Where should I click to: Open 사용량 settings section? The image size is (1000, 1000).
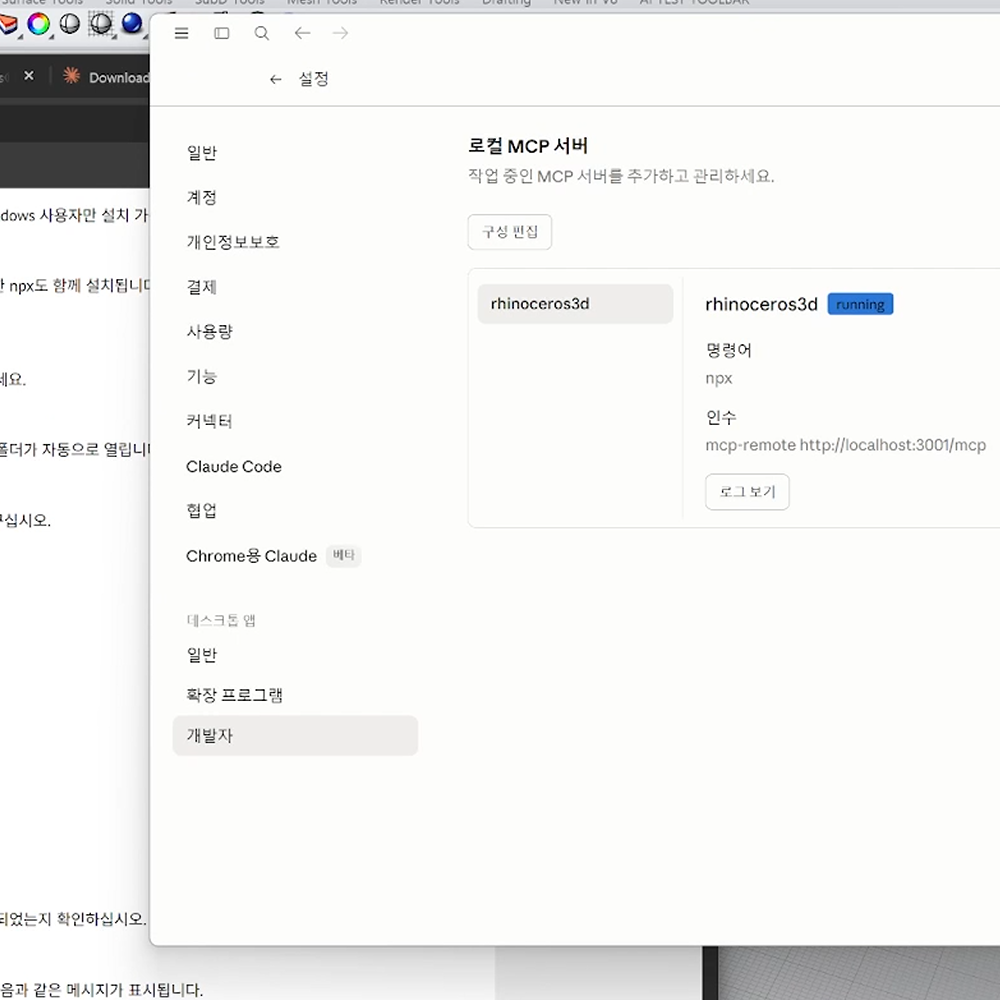209,332
